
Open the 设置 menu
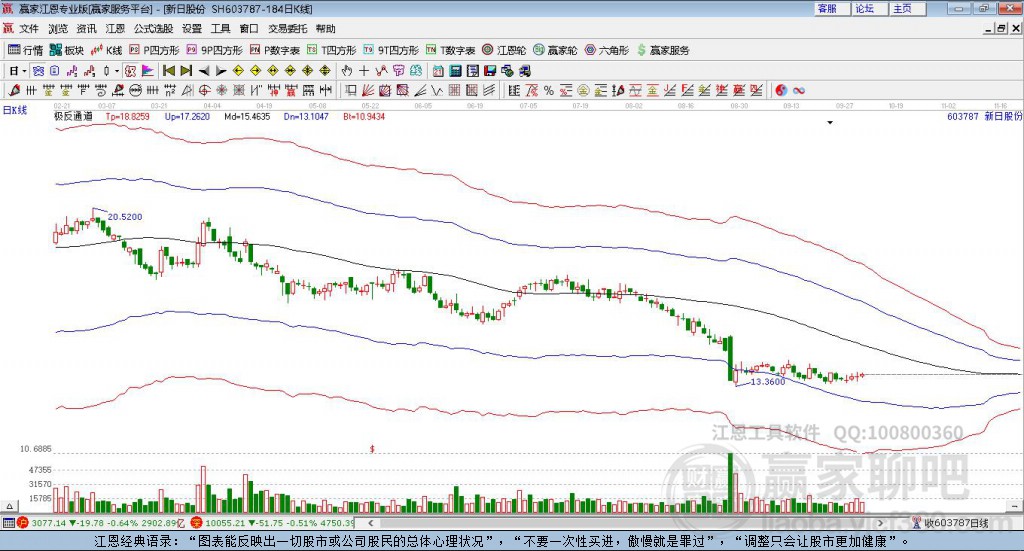pos(192,29)
